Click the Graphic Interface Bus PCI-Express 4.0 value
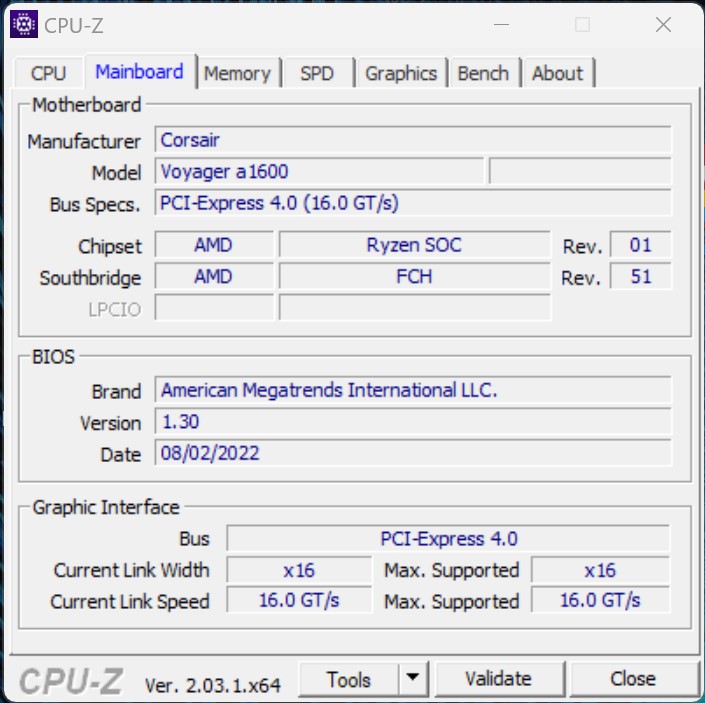The width and height of the screenshot is (705, 703). (448, 538)
